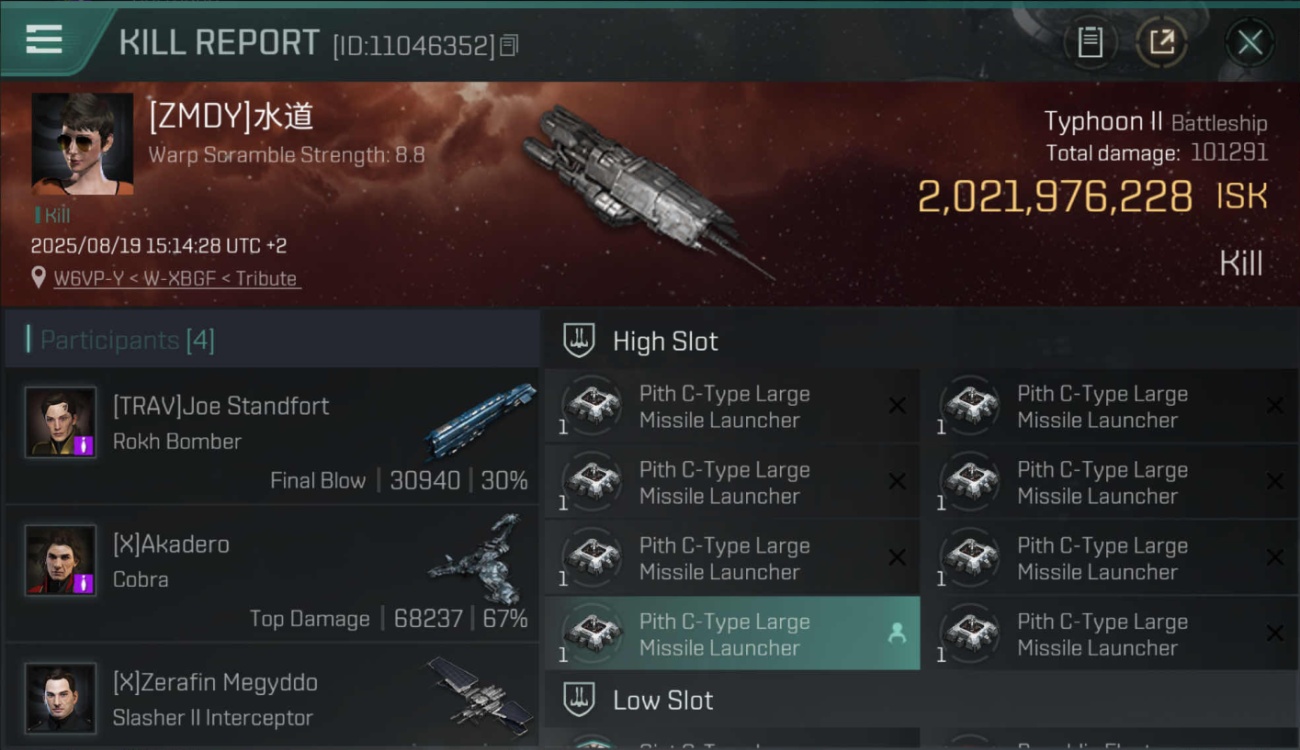The image size is (1300, 750).
Task: Click the person icon on highlighted launcher
Action: point(896,633)
